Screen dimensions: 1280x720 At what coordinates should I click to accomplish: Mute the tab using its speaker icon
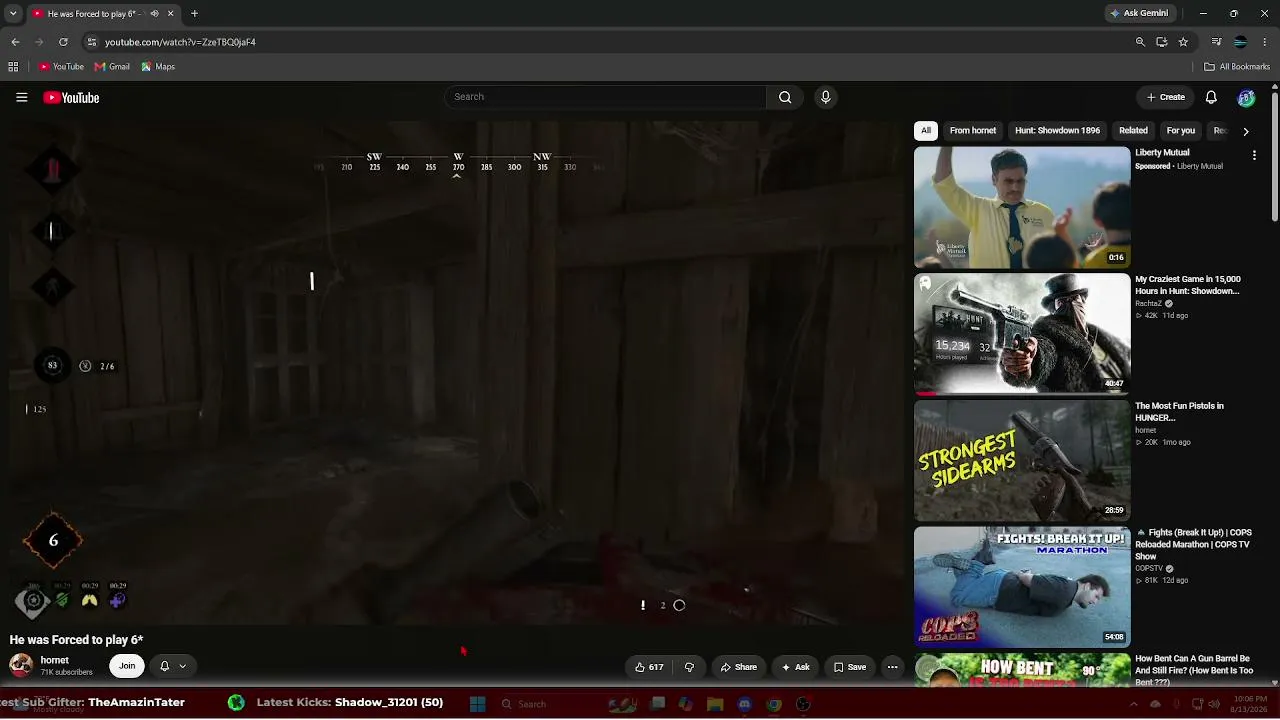click(154, 14)
